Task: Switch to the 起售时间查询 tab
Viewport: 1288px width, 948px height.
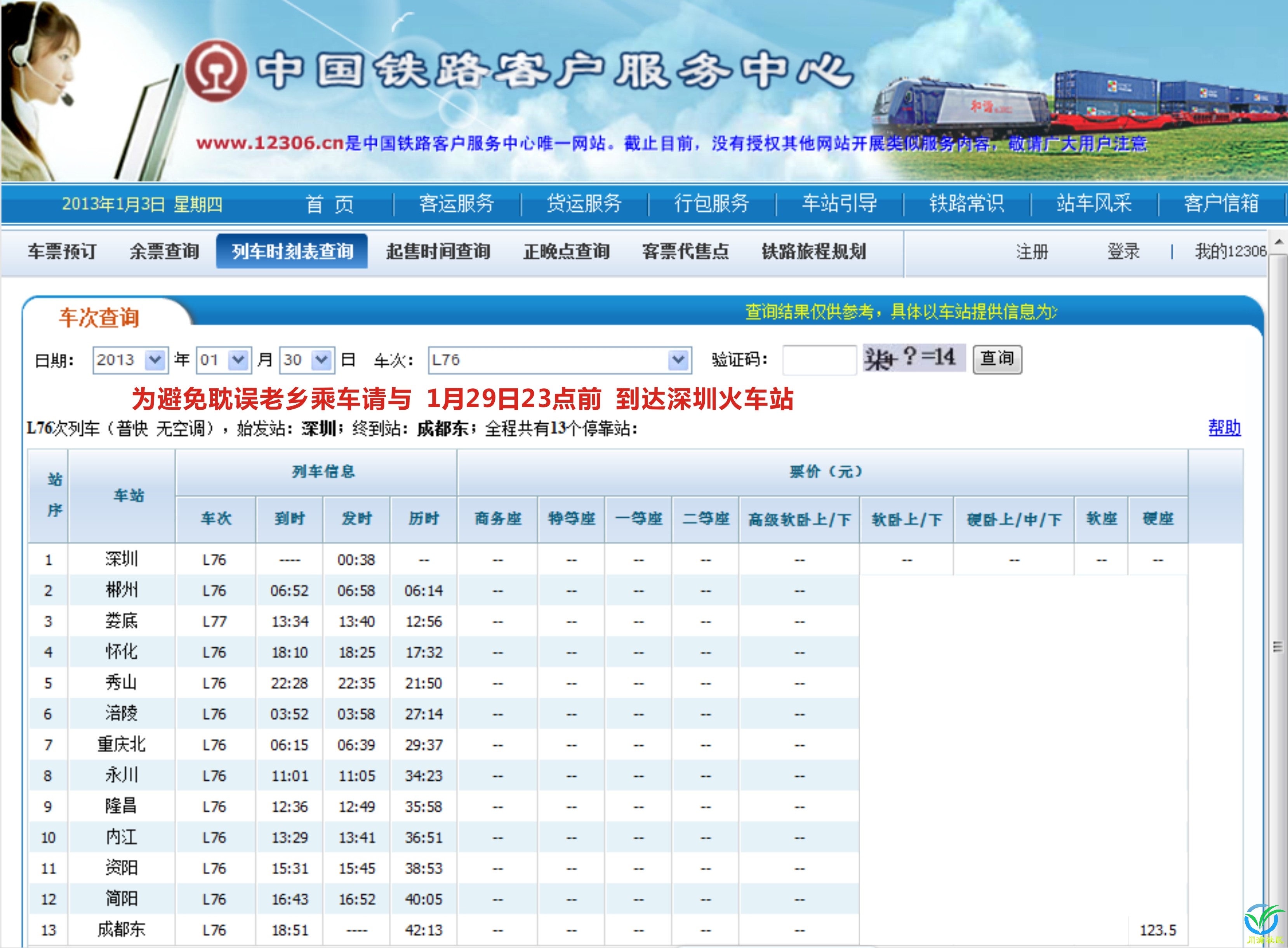Action: (438, 251)
